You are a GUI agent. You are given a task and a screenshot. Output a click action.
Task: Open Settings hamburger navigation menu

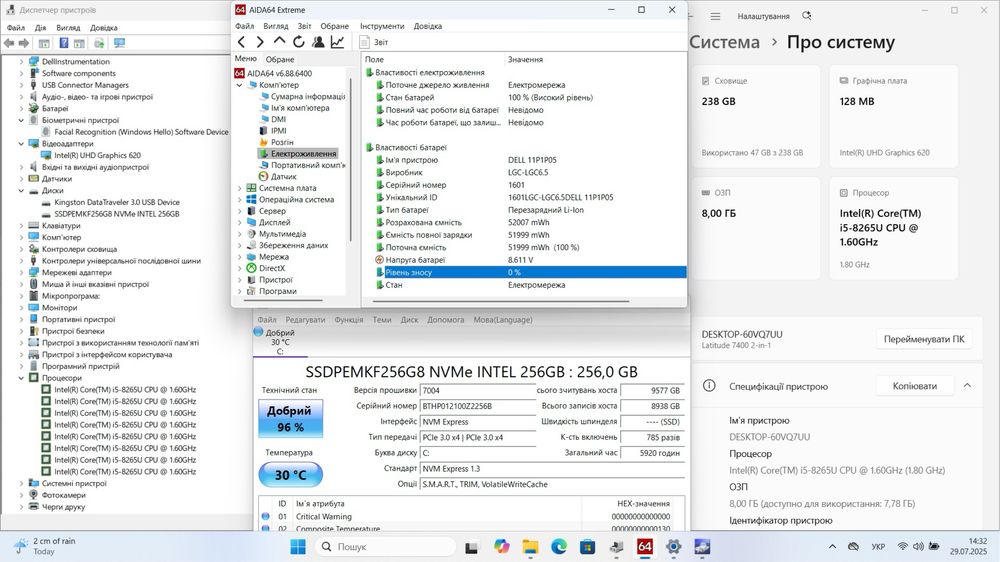coord(716,16)
